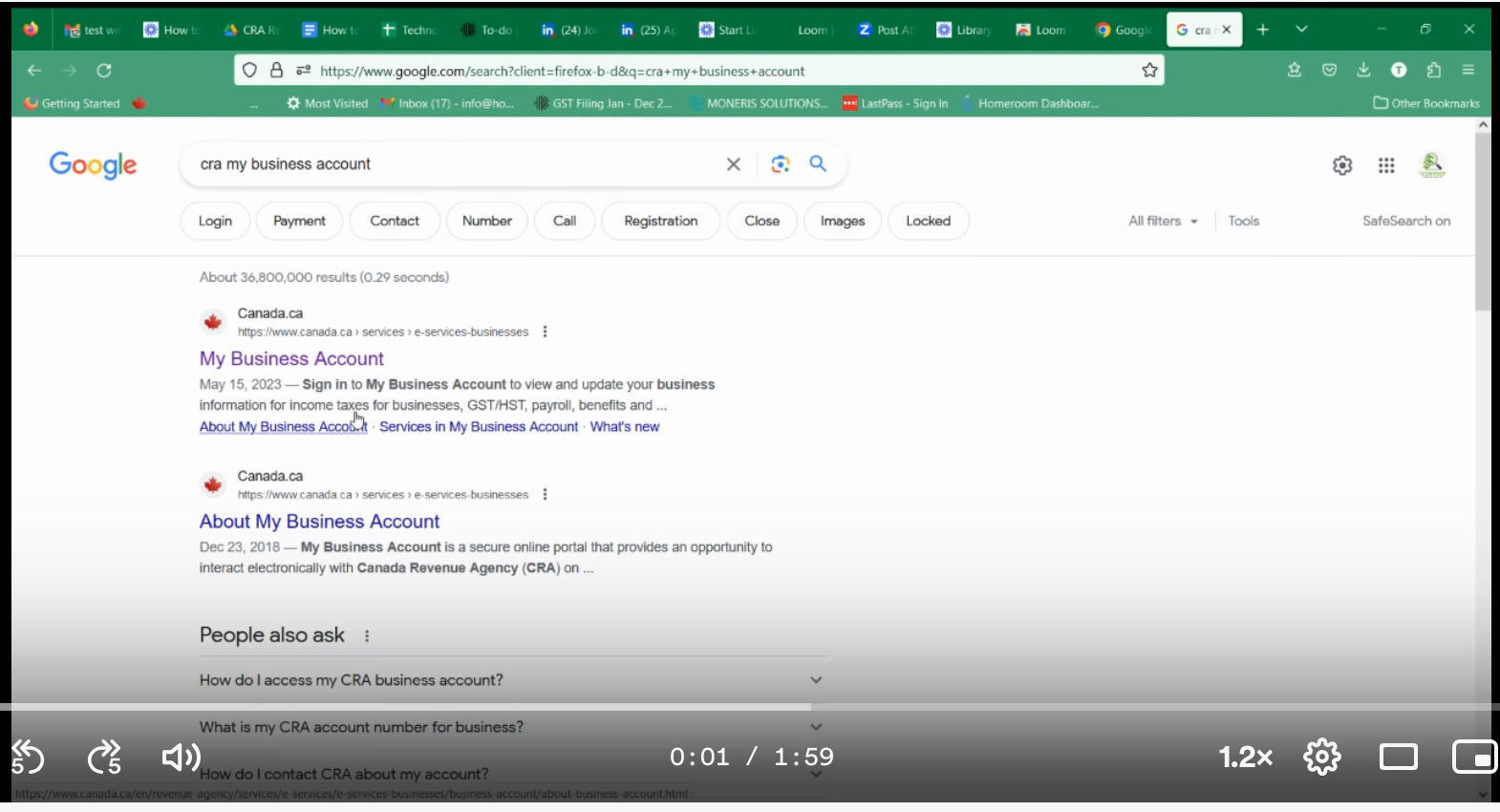This screenshot has width=1500, height=812.
Task: Select the Registration search chip
Action: pos(660,221)
